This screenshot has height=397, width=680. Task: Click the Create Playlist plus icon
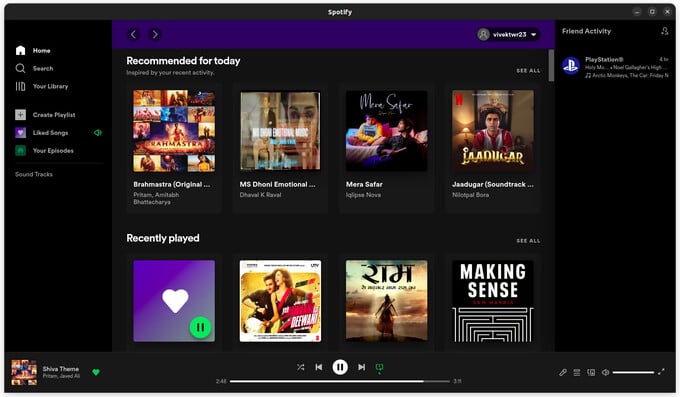click(20, 115)
